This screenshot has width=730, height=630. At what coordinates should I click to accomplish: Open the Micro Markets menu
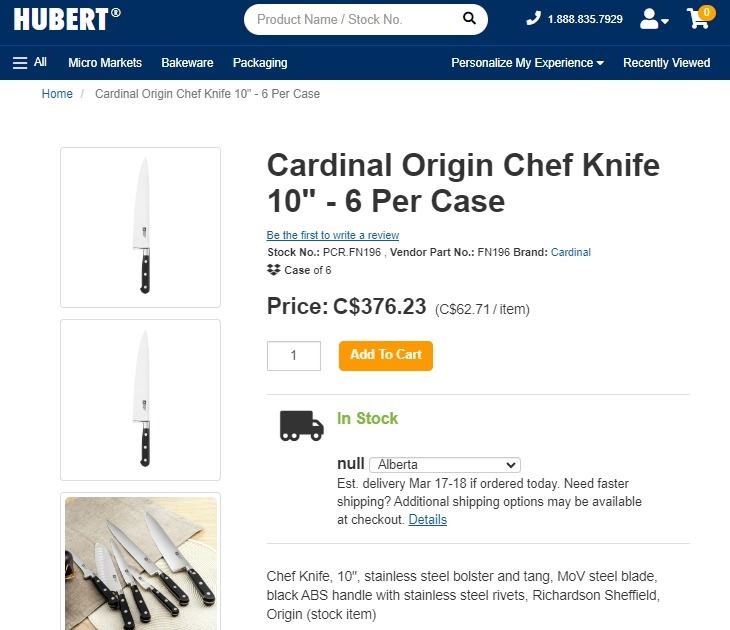(105, 62)
